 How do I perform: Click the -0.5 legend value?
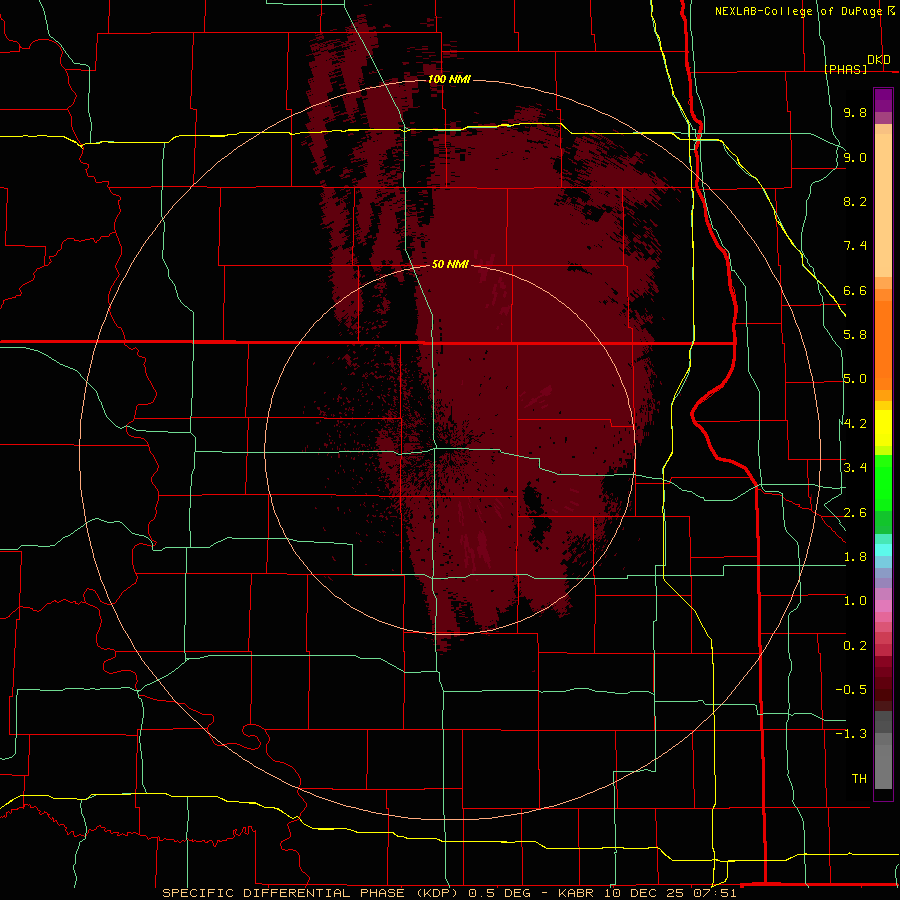(851, 689)
